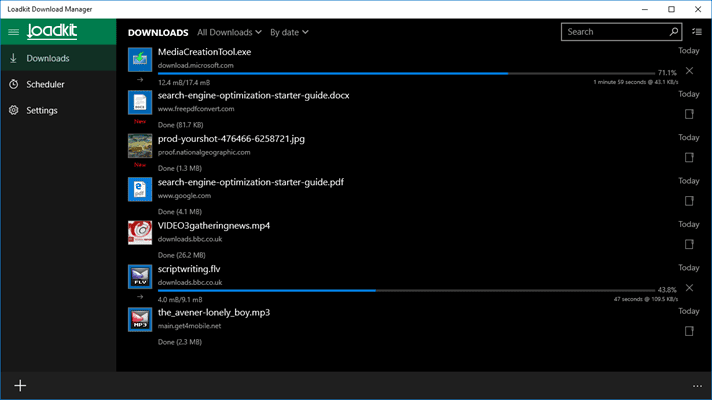Open the multi-select list icon near Search

coord(697,32)
